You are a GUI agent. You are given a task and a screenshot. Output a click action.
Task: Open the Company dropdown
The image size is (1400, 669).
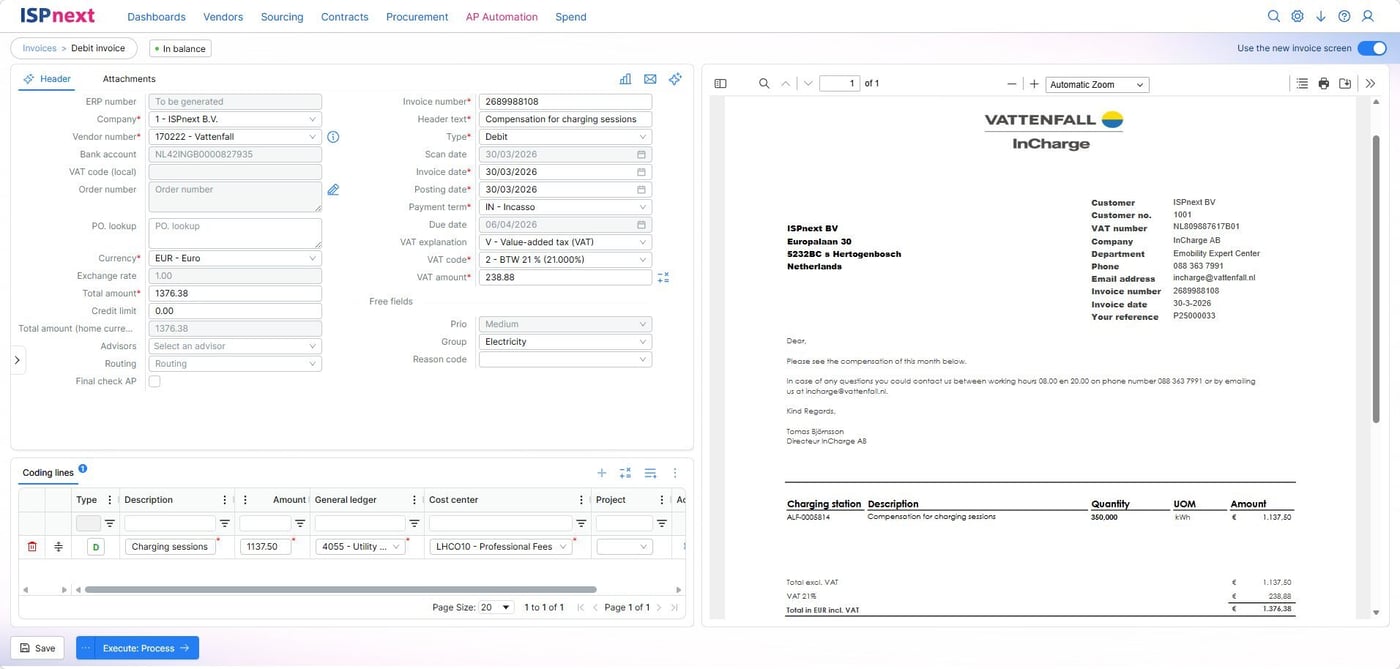pos(235,119)
